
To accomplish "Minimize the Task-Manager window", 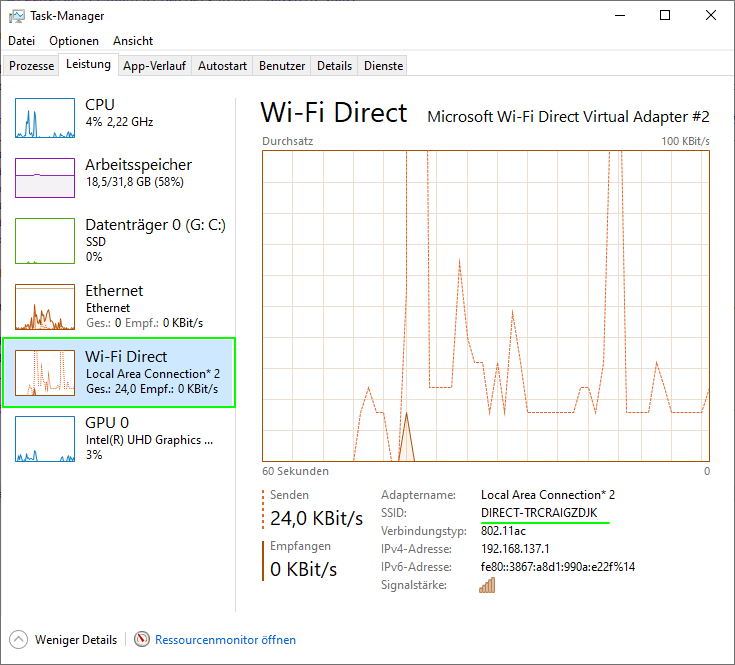I will coord(620,15).
